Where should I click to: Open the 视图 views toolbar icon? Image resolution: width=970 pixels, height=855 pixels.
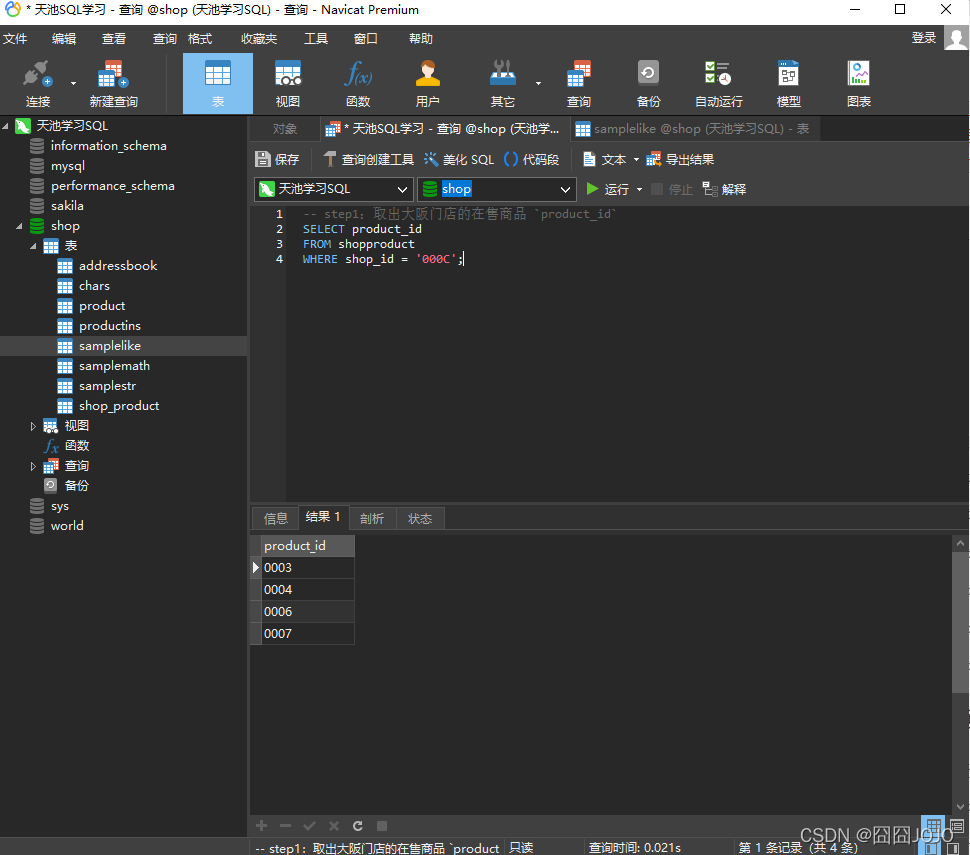(x=288, y=84)
